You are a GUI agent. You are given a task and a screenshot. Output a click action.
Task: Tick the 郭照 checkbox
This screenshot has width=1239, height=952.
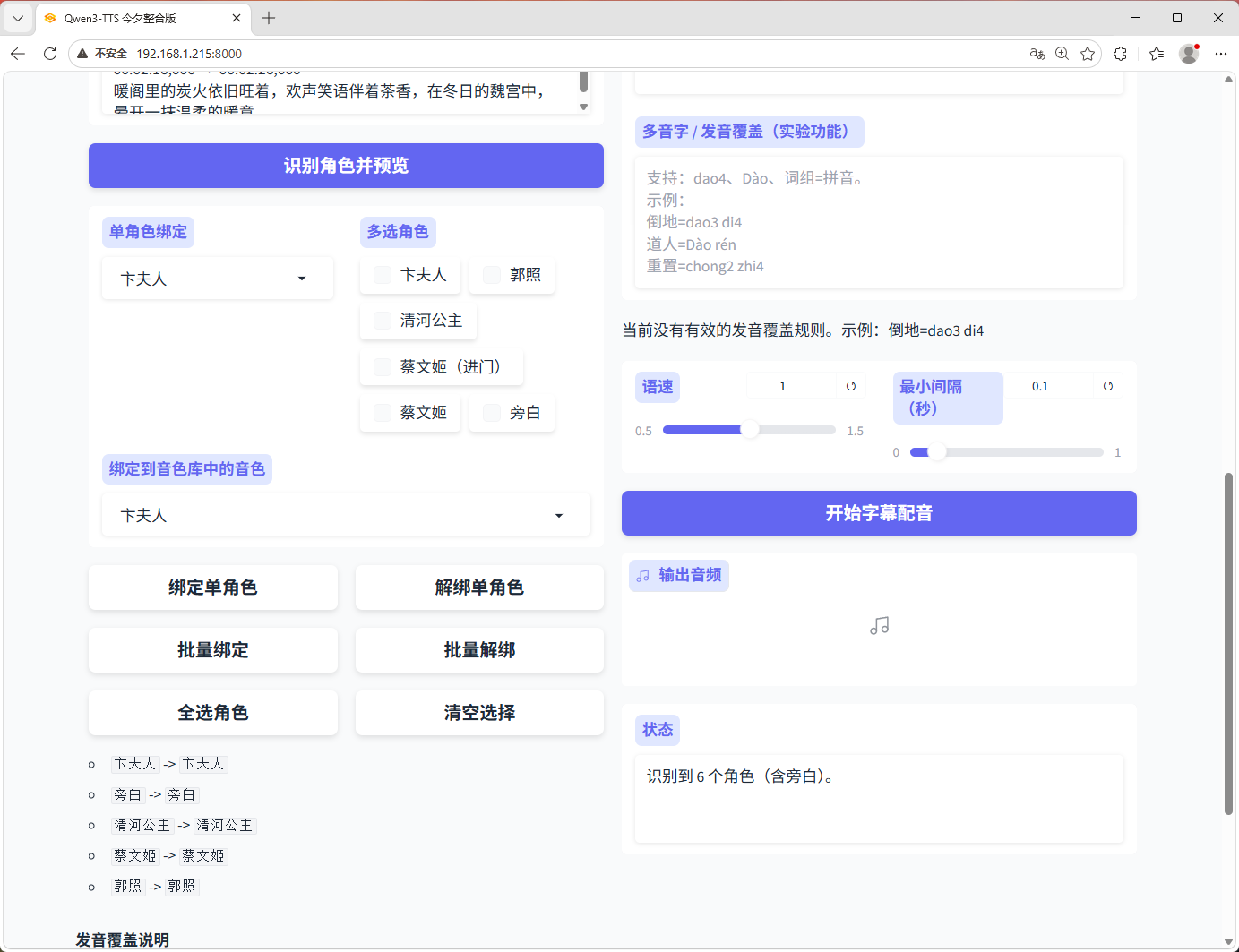[x=492, y=275]
